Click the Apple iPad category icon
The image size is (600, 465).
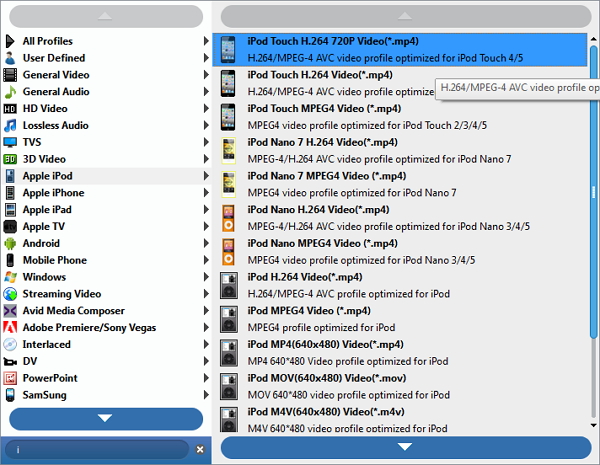click(10, 210)
